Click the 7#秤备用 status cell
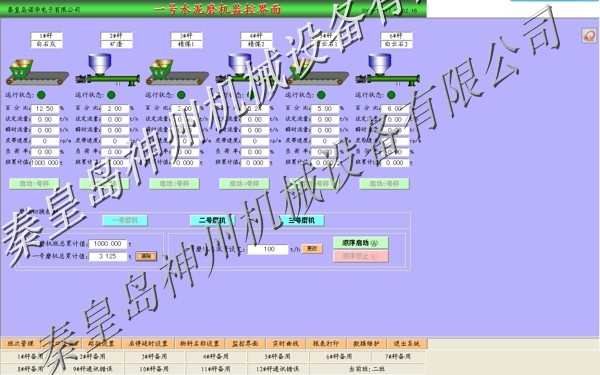Screen dimensions: 600x375 (398, 357)
